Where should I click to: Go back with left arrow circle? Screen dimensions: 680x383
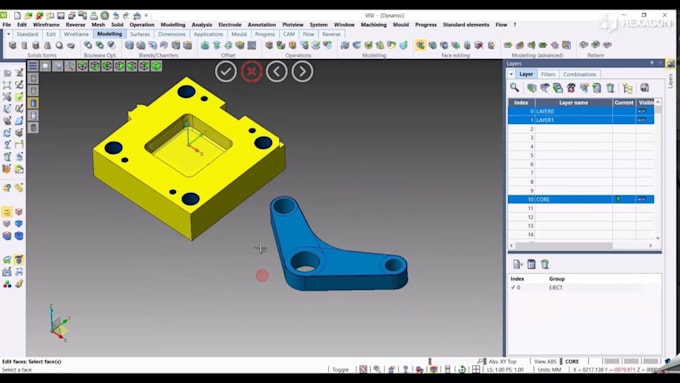pos(277,71)
